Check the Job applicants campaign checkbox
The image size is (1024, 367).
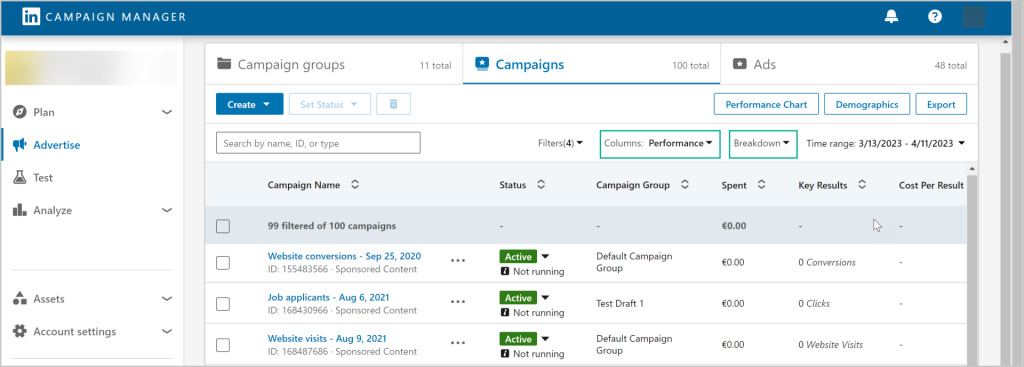click(223, 304)
